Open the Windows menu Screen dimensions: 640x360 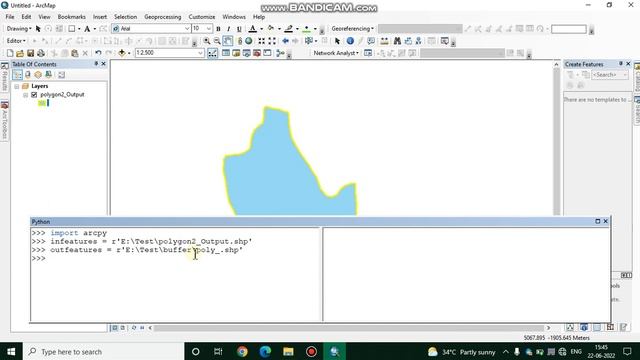[x=234, y=17]
